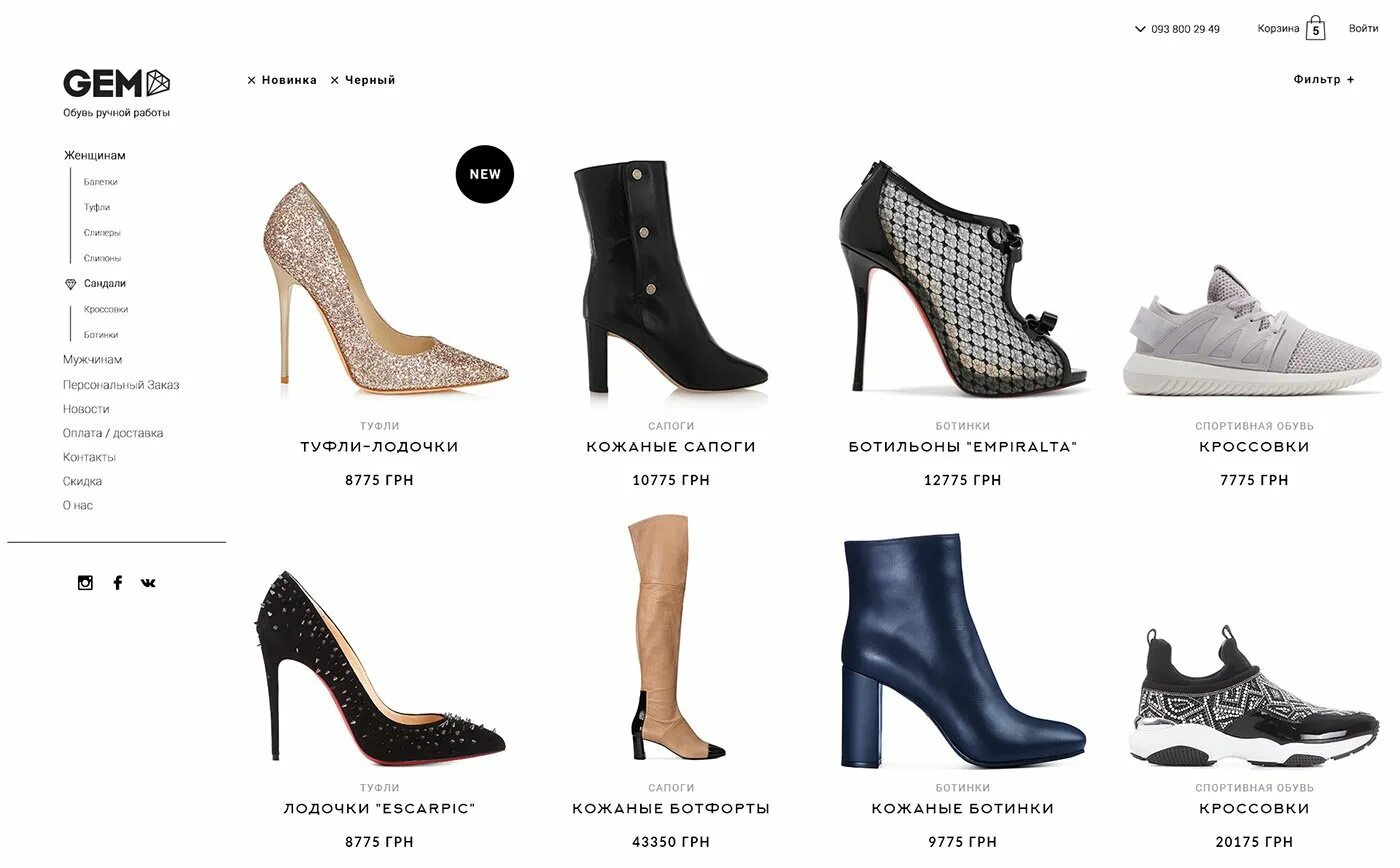
Task: Open the Кожаные сапоги product image
Action: point(671,277)
